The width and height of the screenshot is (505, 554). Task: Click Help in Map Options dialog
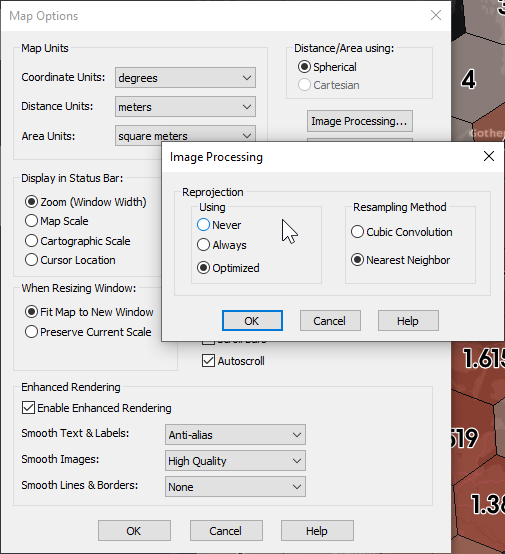click(317, 531)
